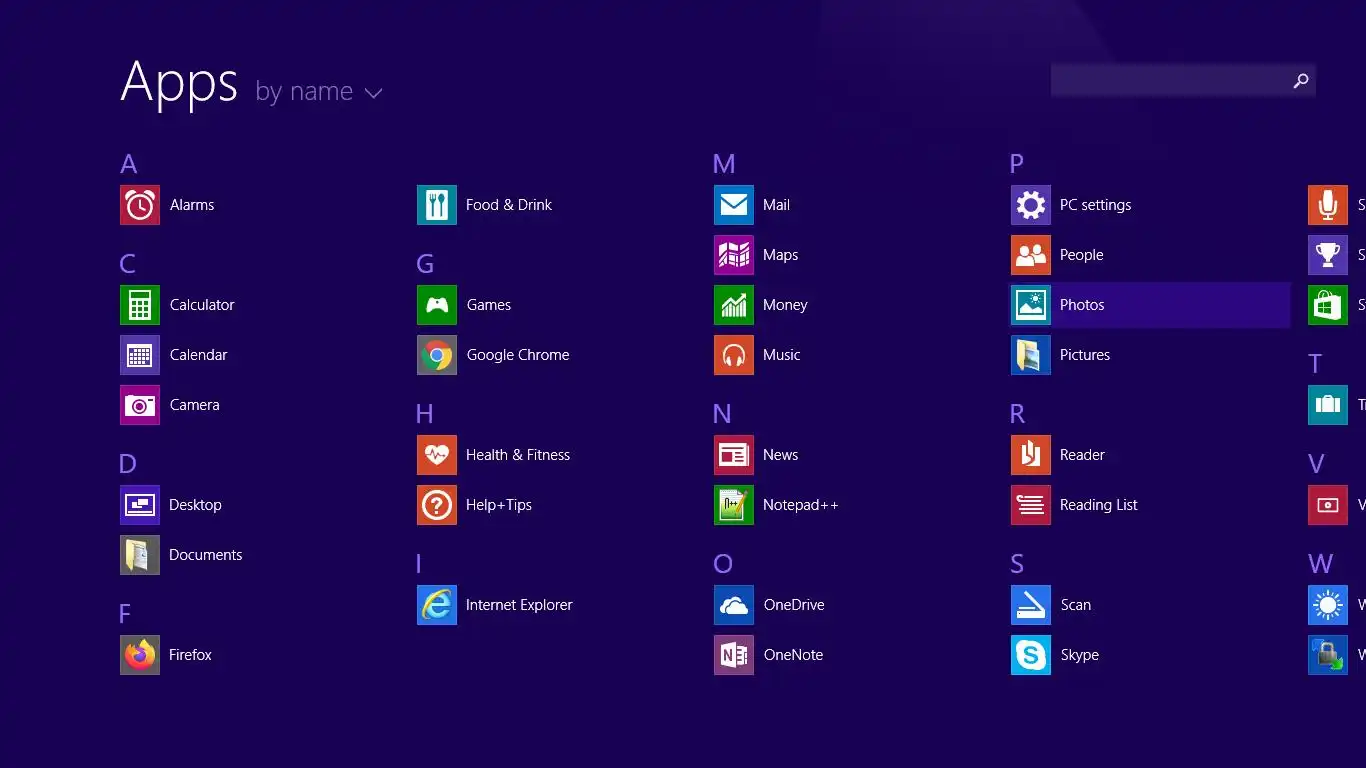1366x768 pixels.
Task: Click the letter "M" group header
Action: tap(724, 164)
